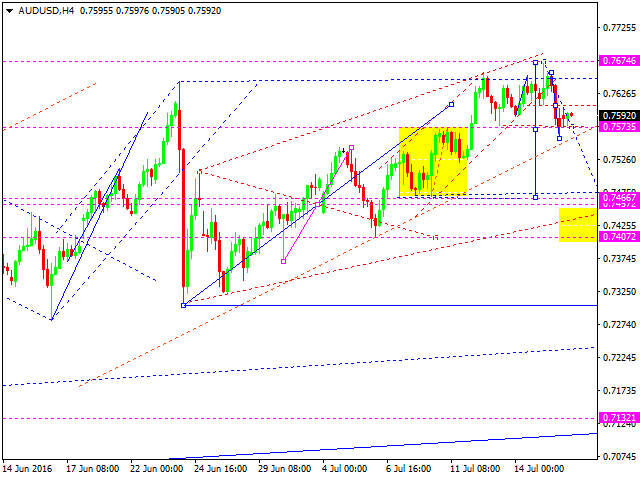
Task: Click the 29 Jun 08:00 time label
Action: tap(285, 469)
